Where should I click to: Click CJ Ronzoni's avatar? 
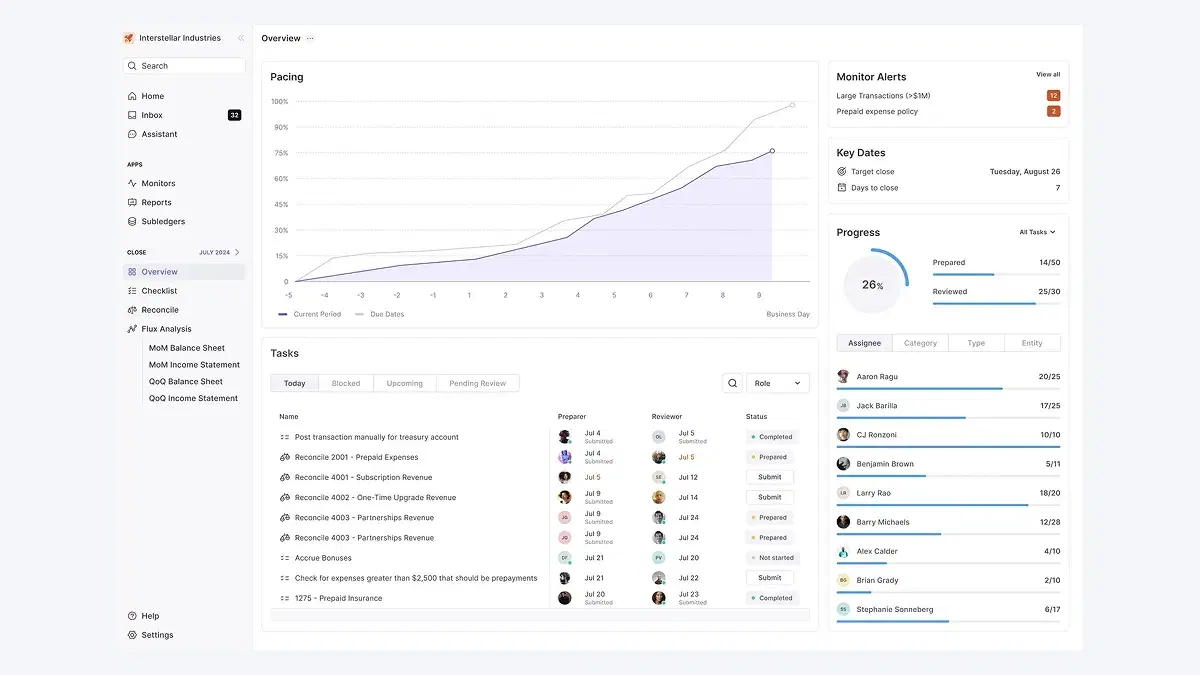click(x=843, y=435)
